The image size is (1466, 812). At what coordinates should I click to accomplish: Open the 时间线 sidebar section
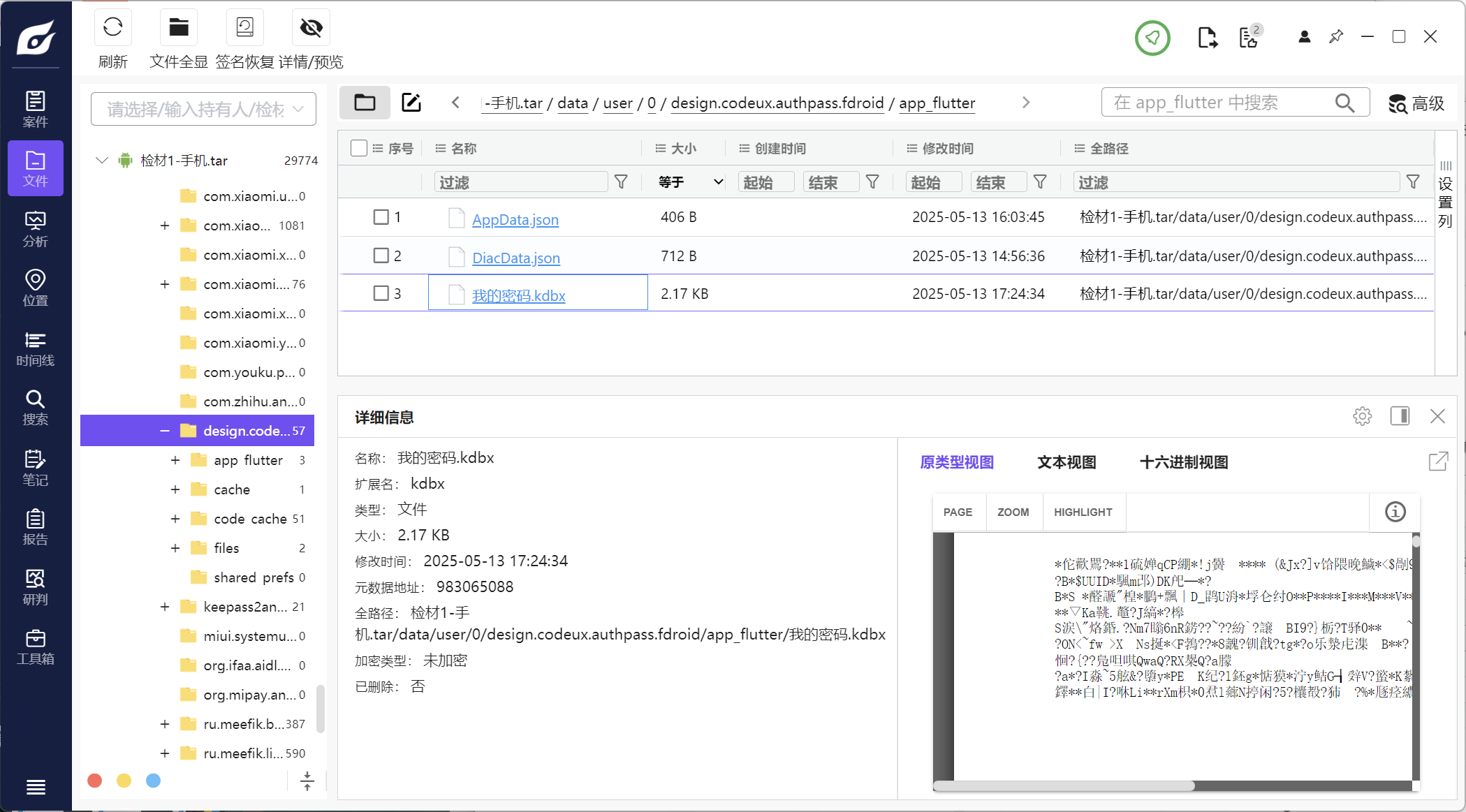(x=36, y=348)
